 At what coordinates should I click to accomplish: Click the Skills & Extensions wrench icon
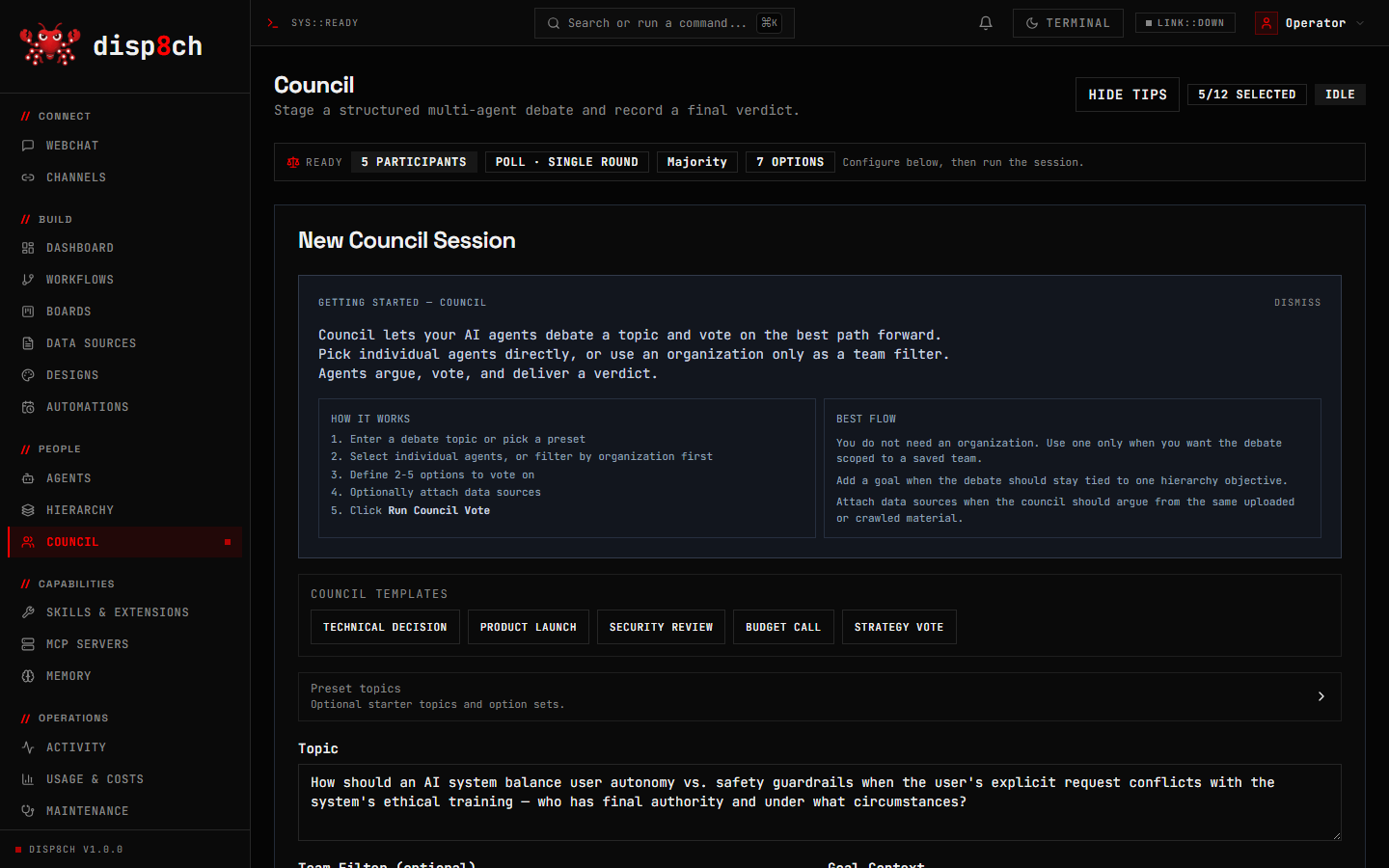[28, 612]
